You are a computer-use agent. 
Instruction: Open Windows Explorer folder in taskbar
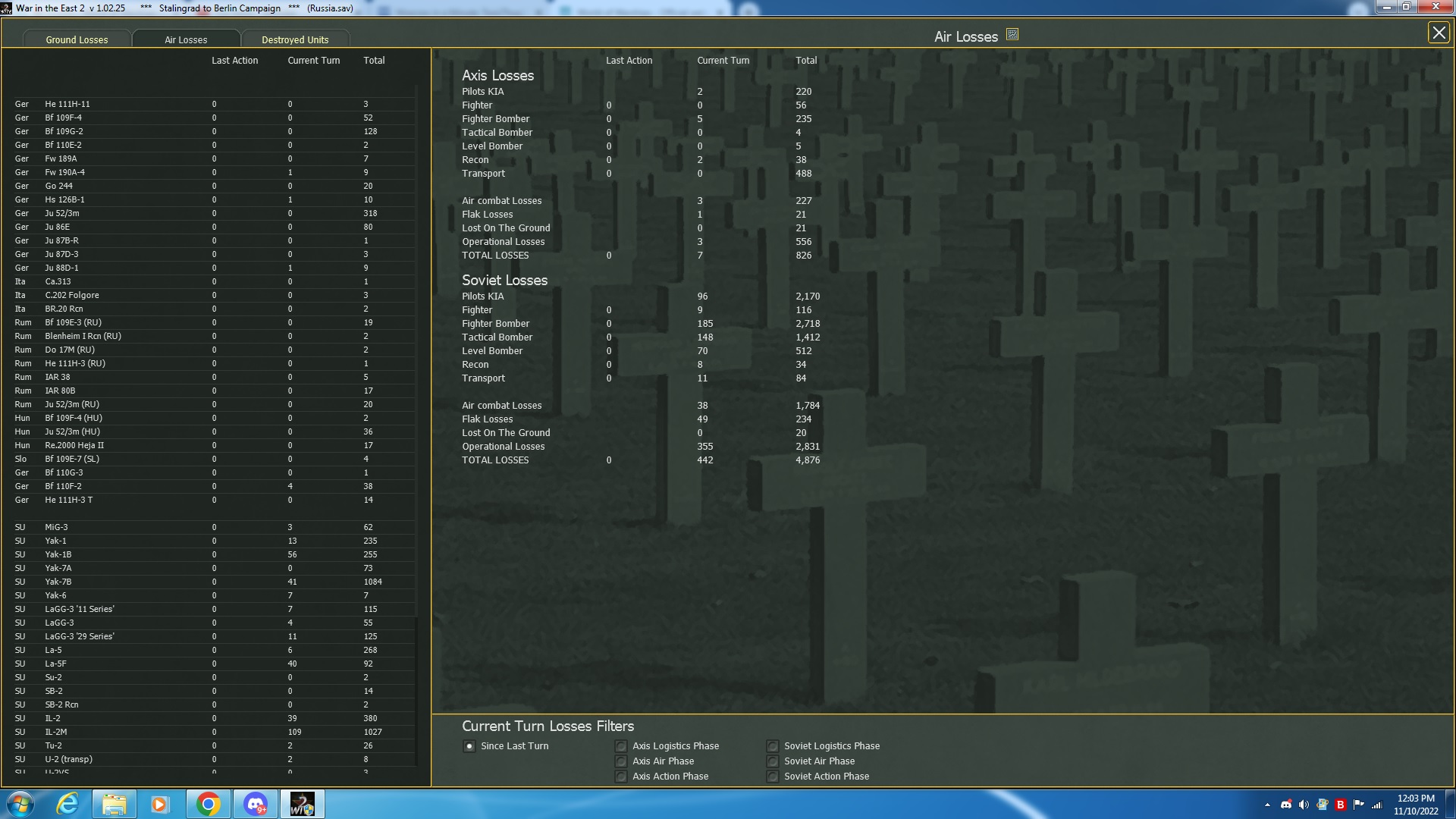click(x=115, y=804)
